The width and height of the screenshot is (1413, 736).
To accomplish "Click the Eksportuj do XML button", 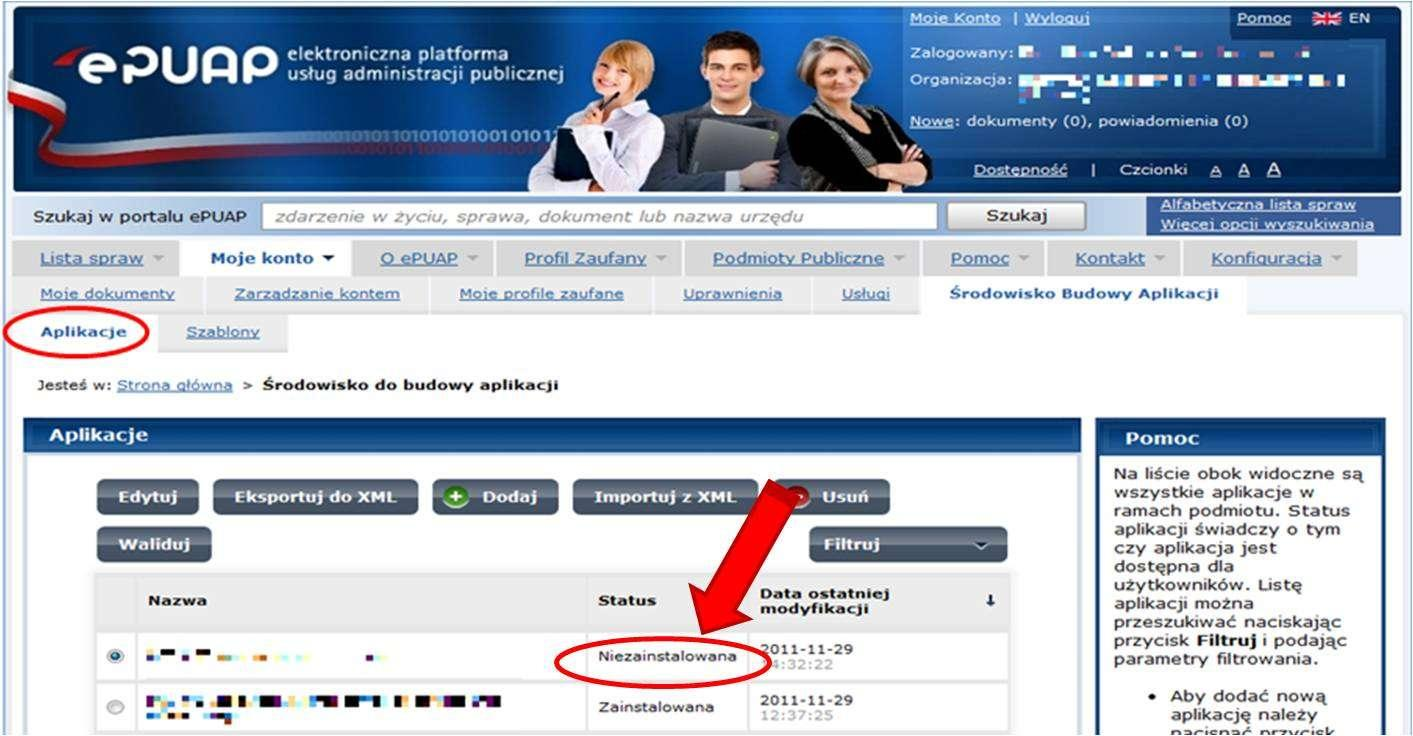I will 315,497.
